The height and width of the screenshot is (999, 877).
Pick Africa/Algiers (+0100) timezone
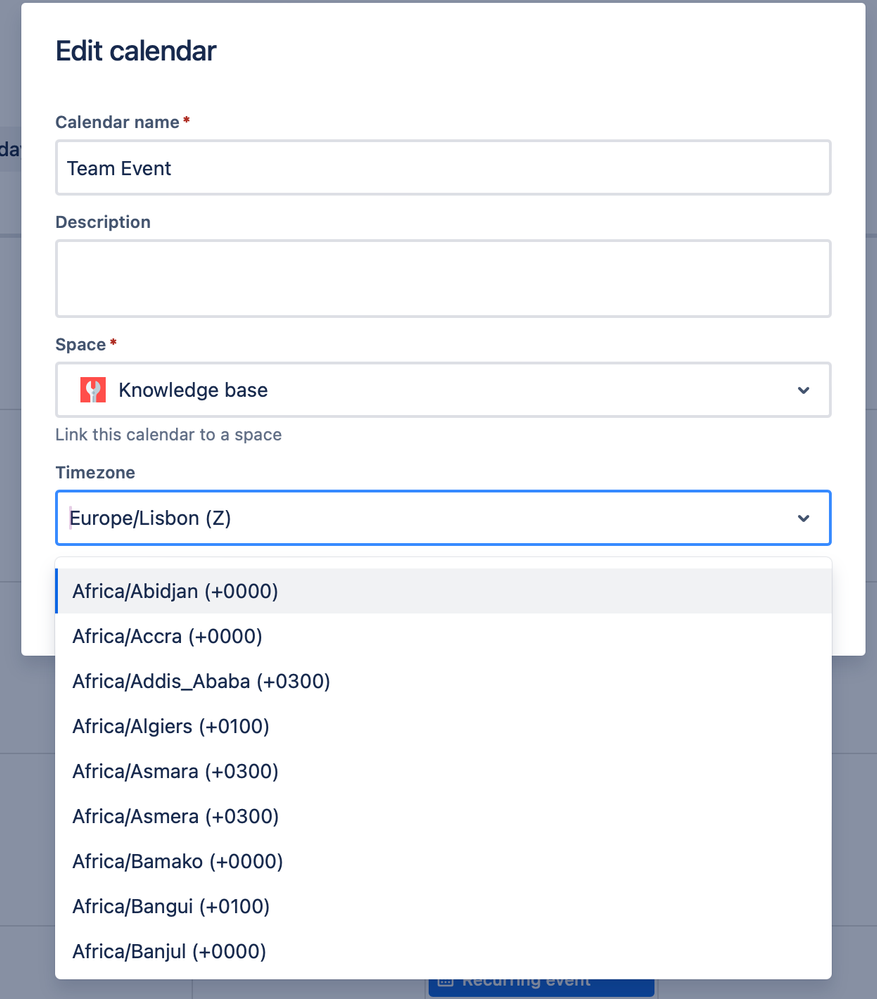[x=170, y=726]
